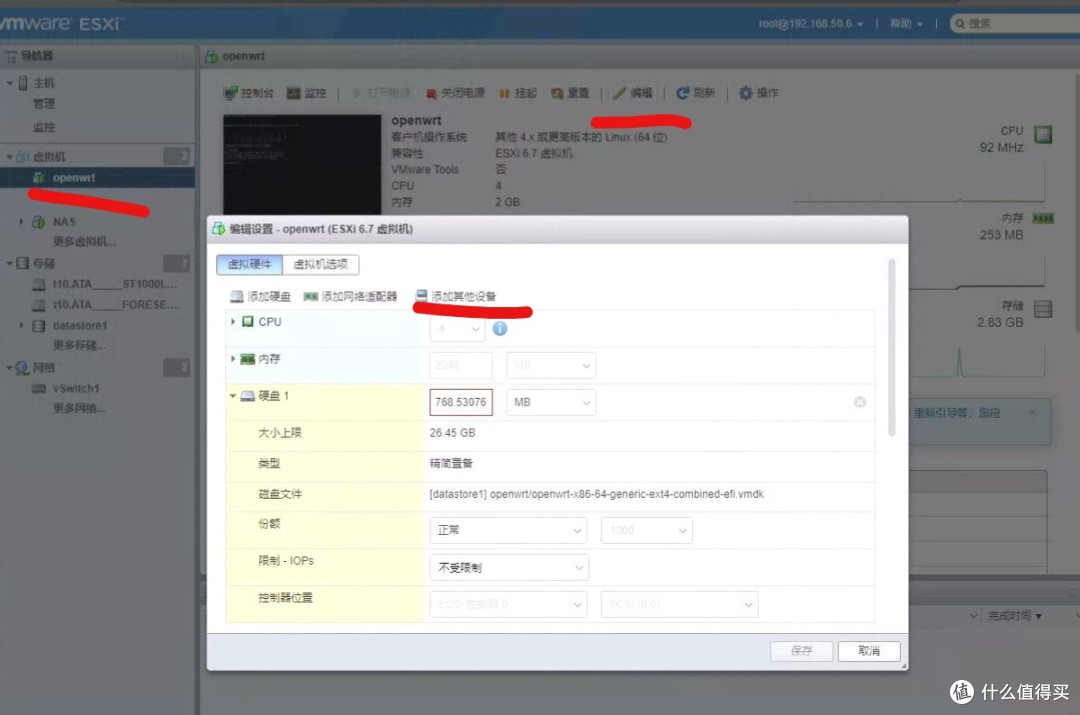Switch to 虚拟硬件 tab

pos(249,264)
